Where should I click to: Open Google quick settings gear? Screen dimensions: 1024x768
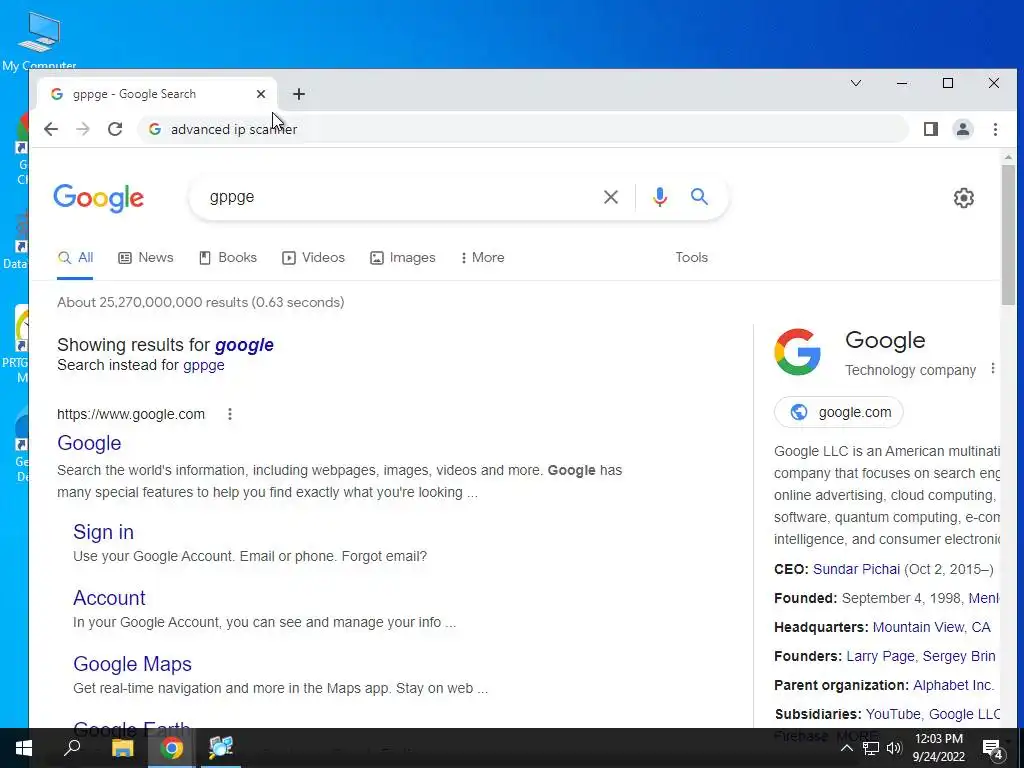(x=963, y=198)
